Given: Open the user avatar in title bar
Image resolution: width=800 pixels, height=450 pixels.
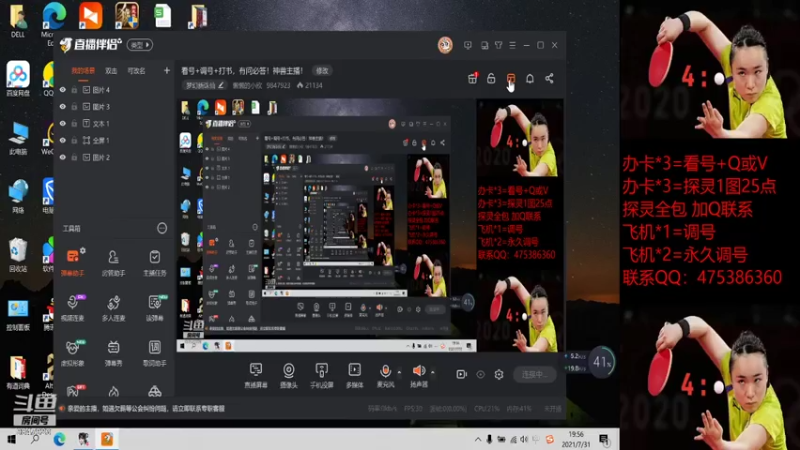Looking at the screenshot, I should [445, 45].
